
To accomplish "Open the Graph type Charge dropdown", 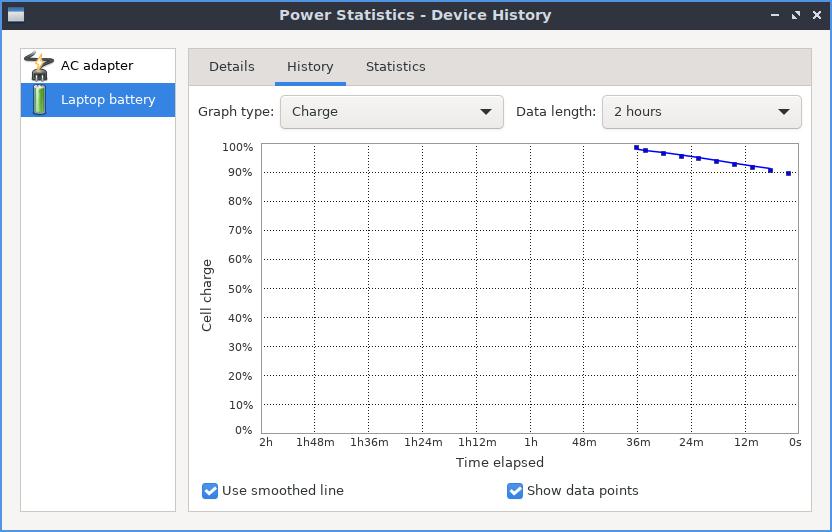I will click(x=392, y=112).
